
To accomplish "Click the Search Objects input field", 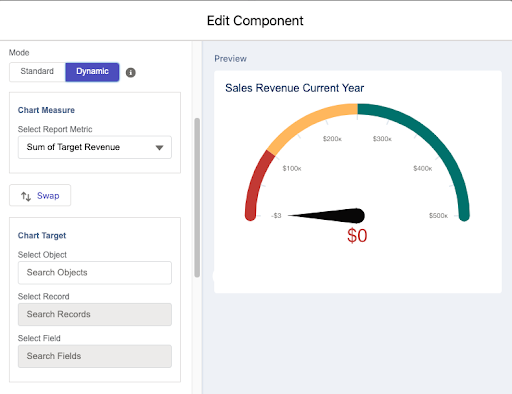I will [x=95, y=273].
